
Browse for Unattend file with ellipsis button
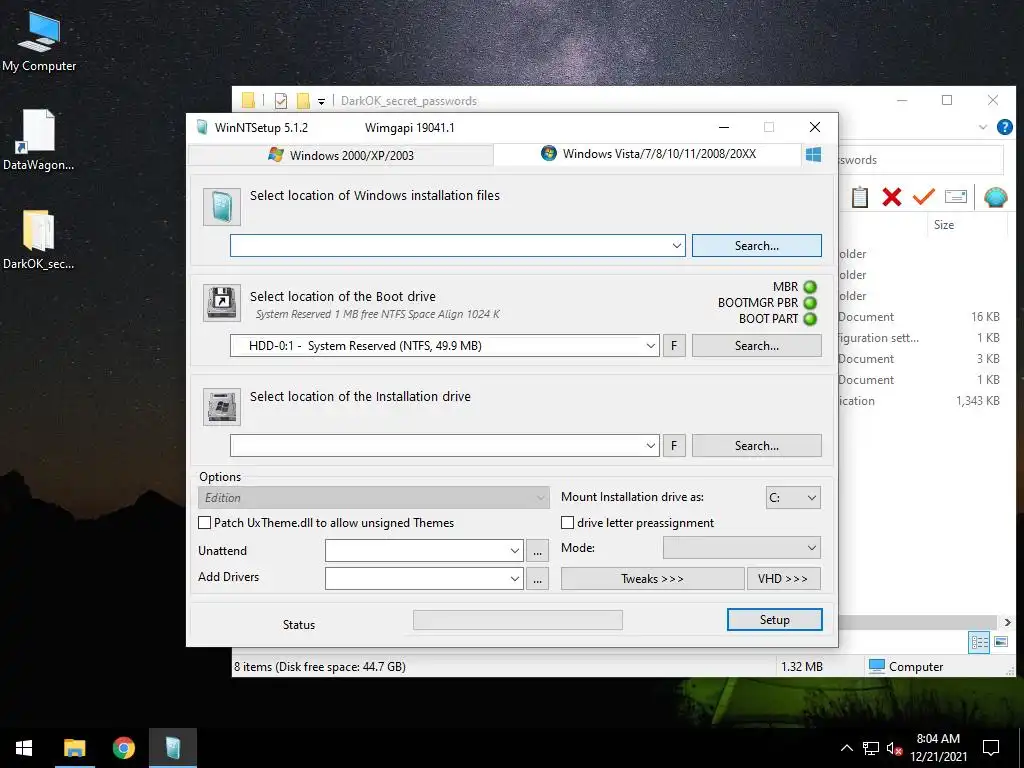[537, 551]
